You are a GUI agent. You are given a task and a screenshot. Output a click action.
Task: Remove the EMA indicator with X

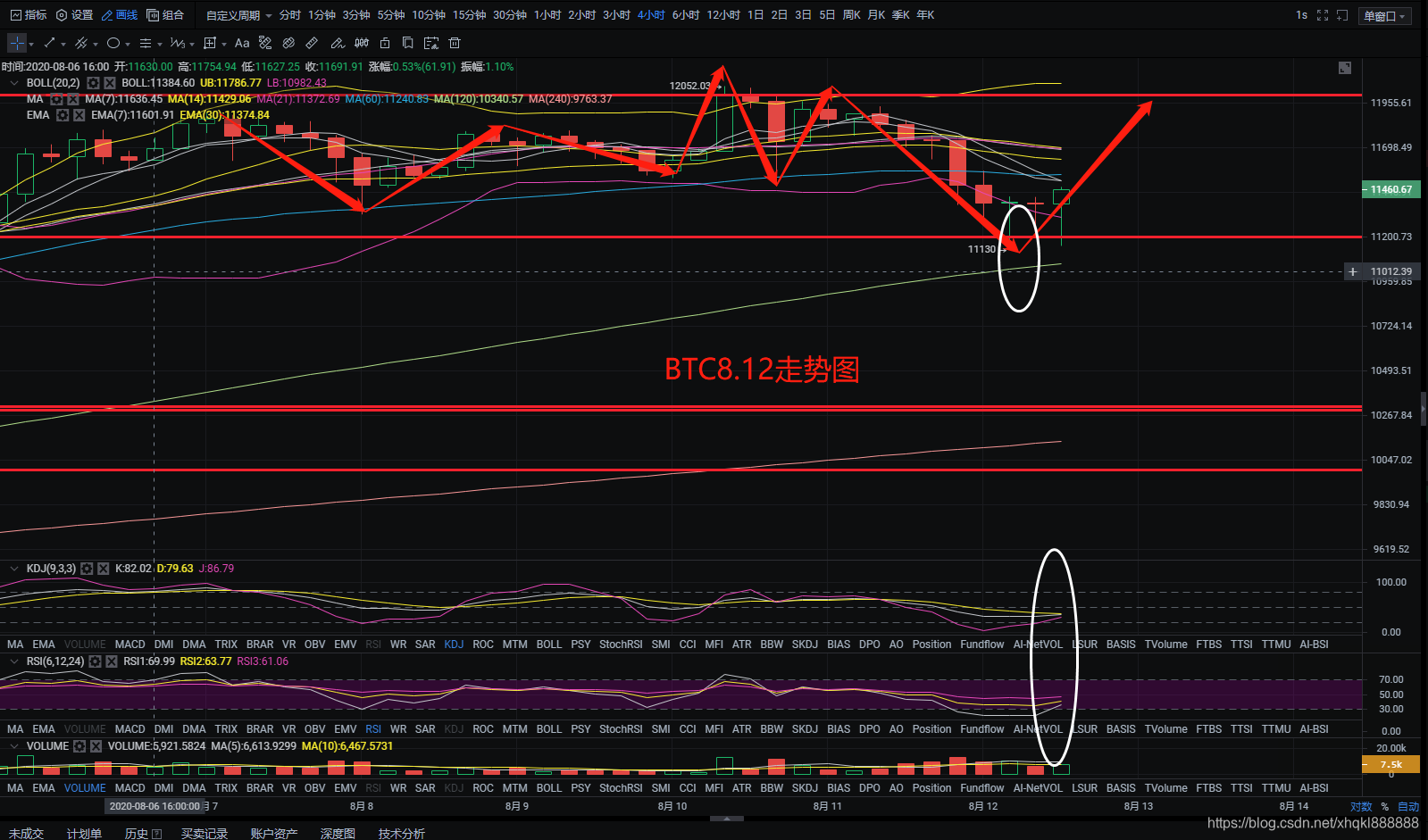coord(79,115)
